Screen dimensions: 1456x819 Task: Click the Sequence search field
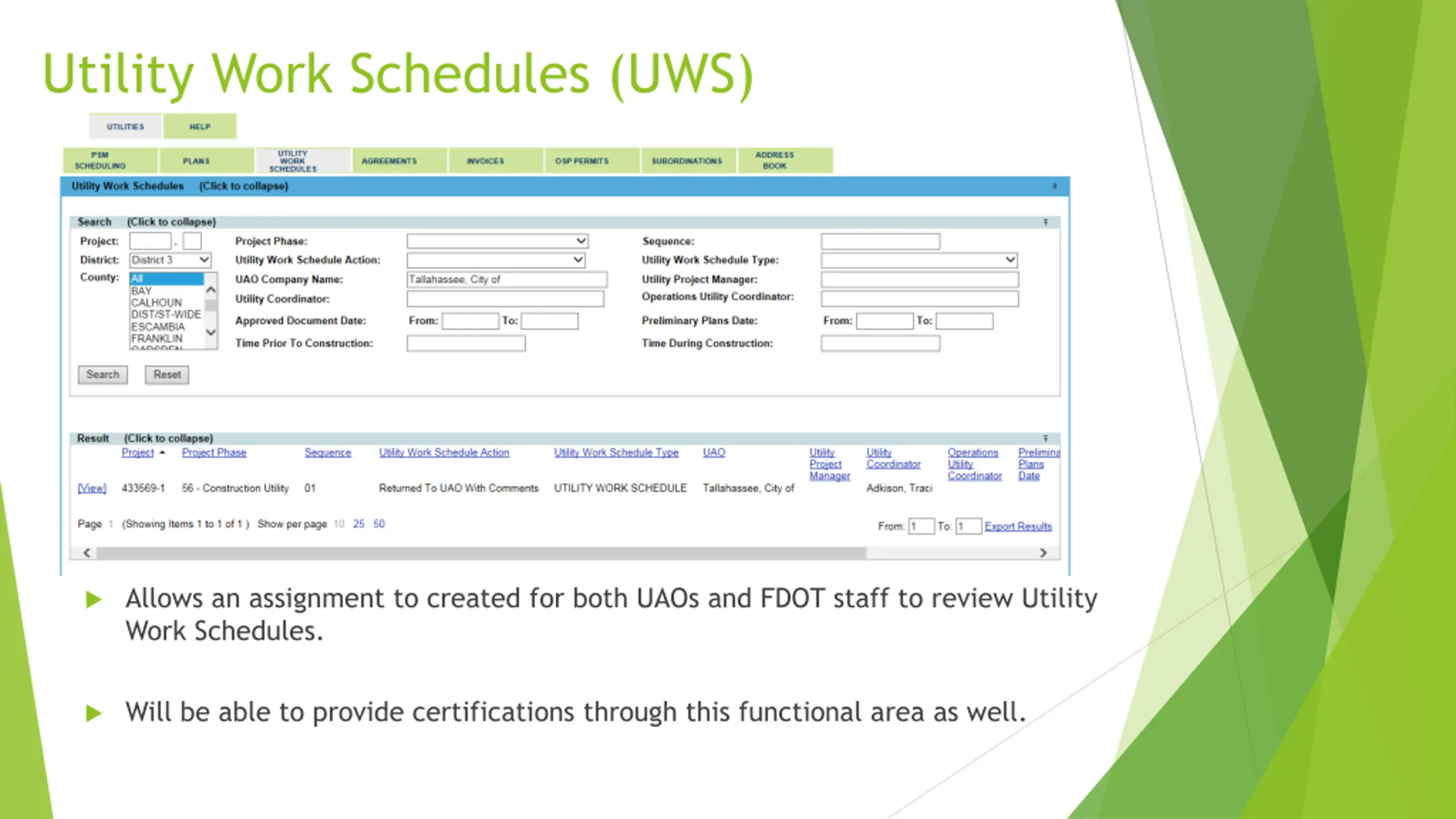(880, 241)
